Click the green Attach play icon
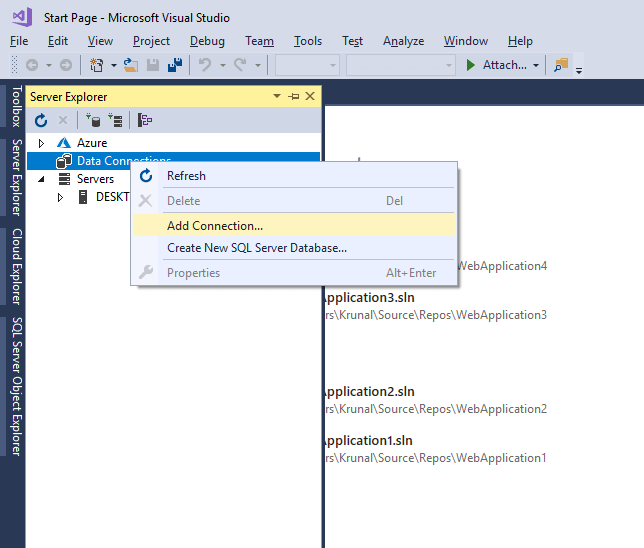This screenshot has height=548, width=644. (x=471, y=65)
